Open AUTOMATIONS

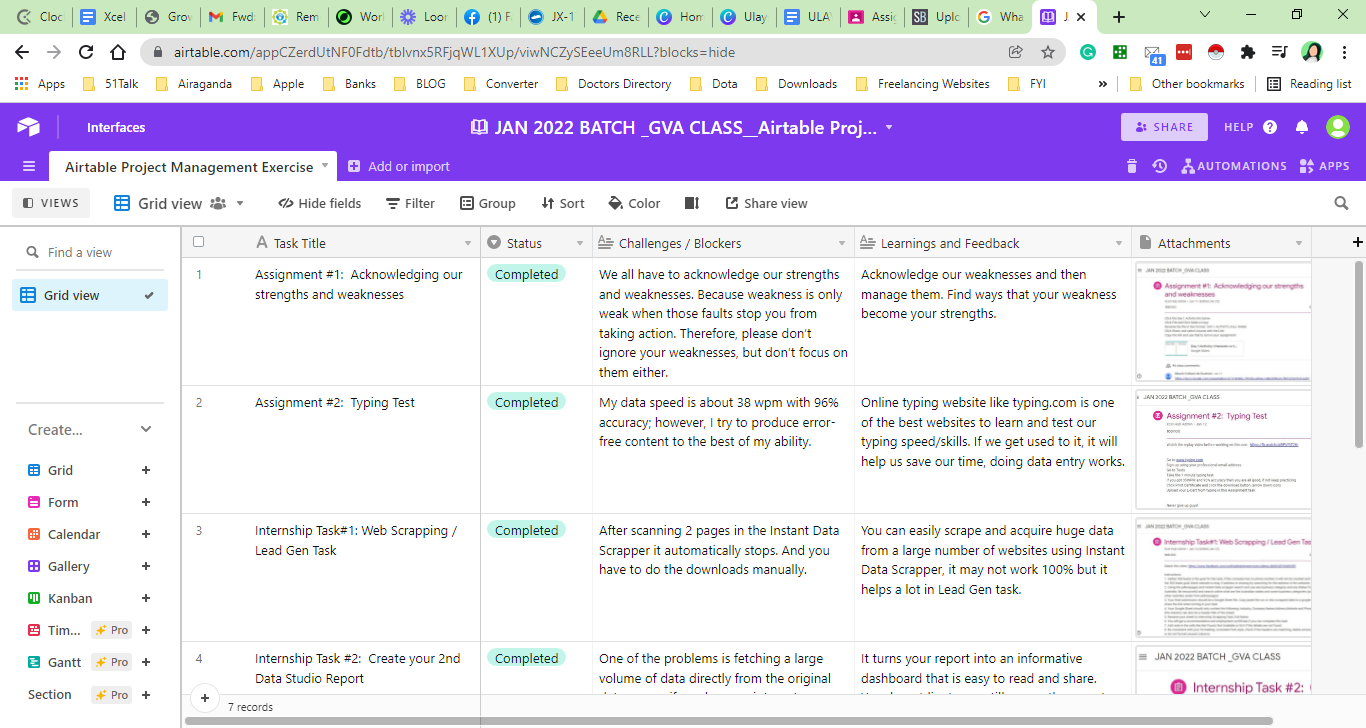click(x=1233, y=166)
